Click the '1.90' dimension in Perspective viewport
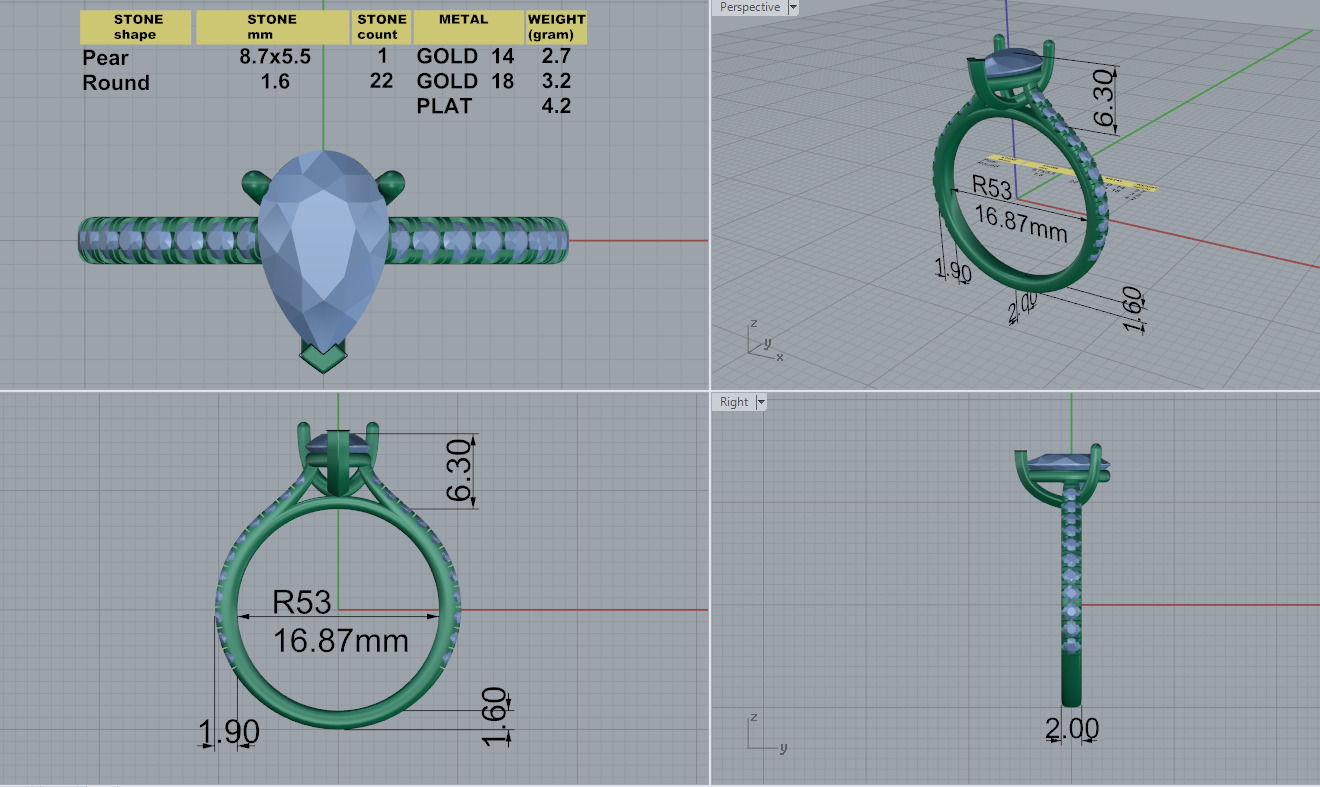Image resolution: width=1320 pixels, height=787 pixels. 952,270
